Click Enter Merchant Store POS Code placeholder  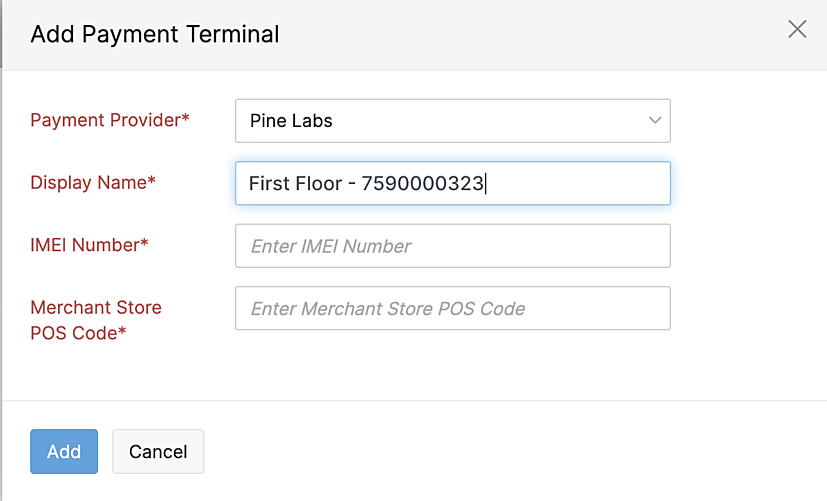pyautogui.click(x=388, y=309)
